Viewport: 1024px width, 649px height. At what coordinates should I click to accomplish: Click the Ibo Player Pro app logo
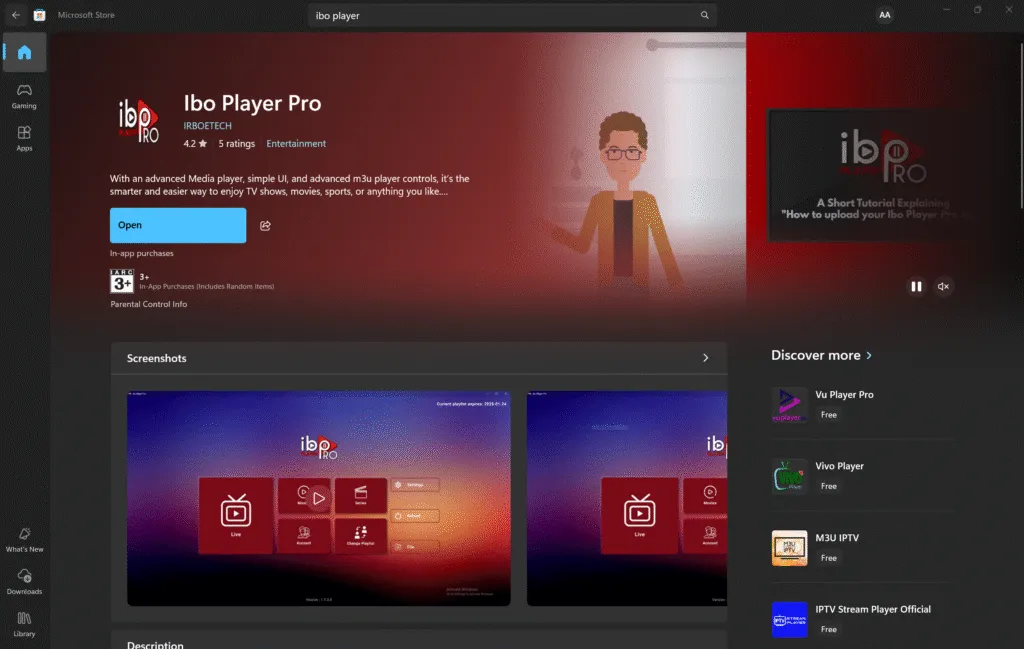click(x=138, y=120)
